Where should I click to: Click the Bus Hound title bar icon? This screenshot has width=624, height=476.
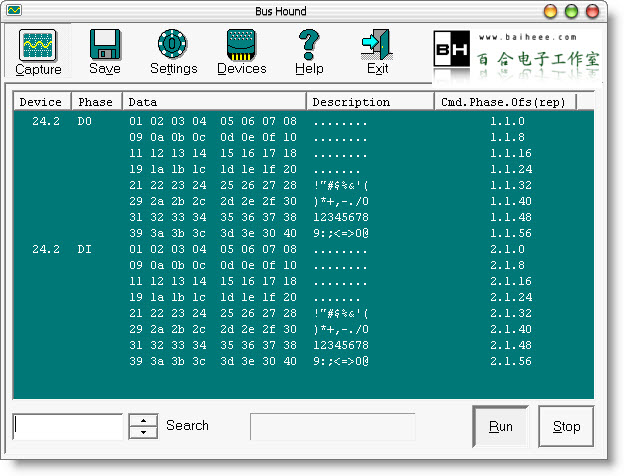(x=14, y=10)
